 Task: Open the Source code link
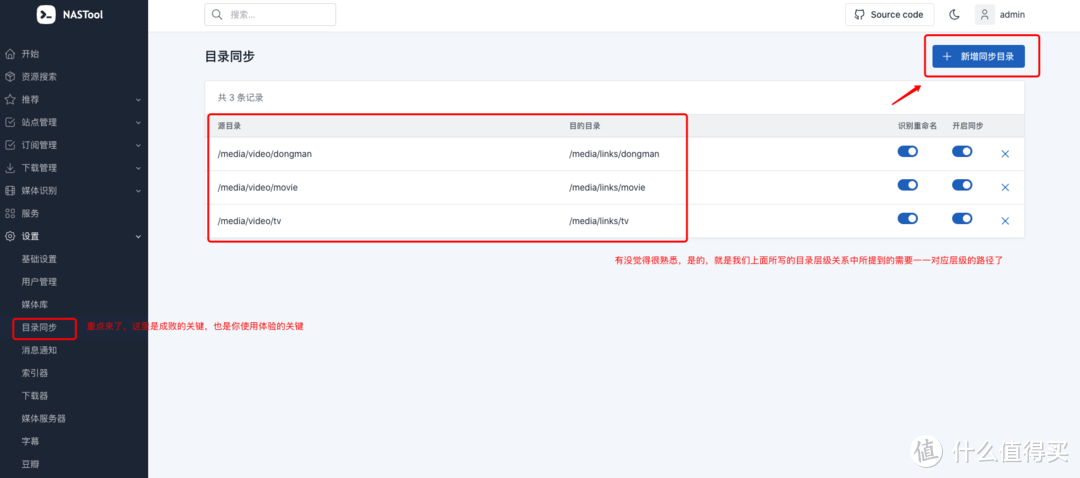(x=890, y=15)
